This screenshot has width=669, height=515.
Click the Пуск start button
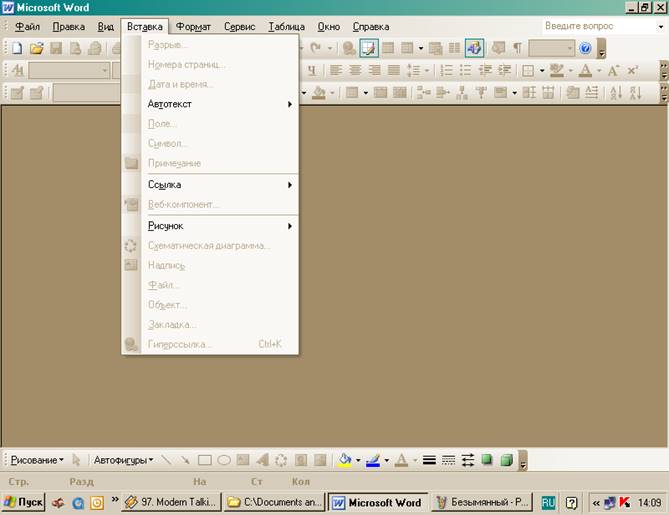point(24,502)
